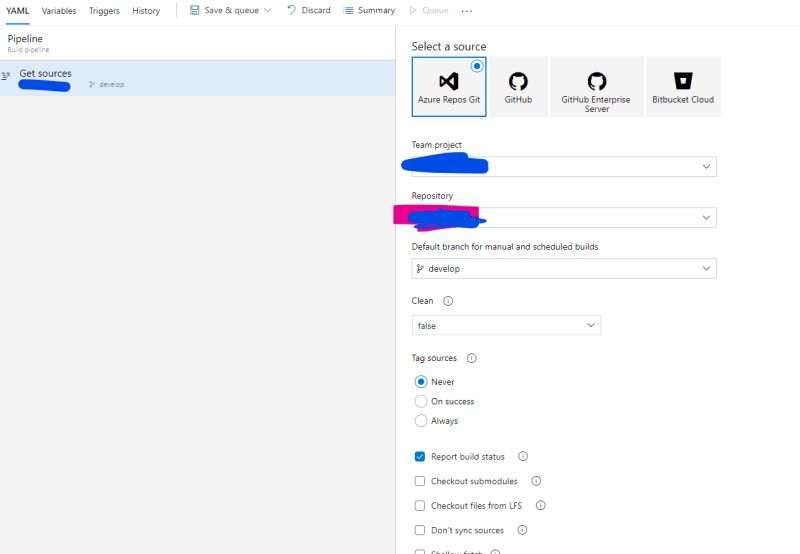Select Bitbucket Cloud as source
This screenshot has width=800, height=554.
click(683, 87)
